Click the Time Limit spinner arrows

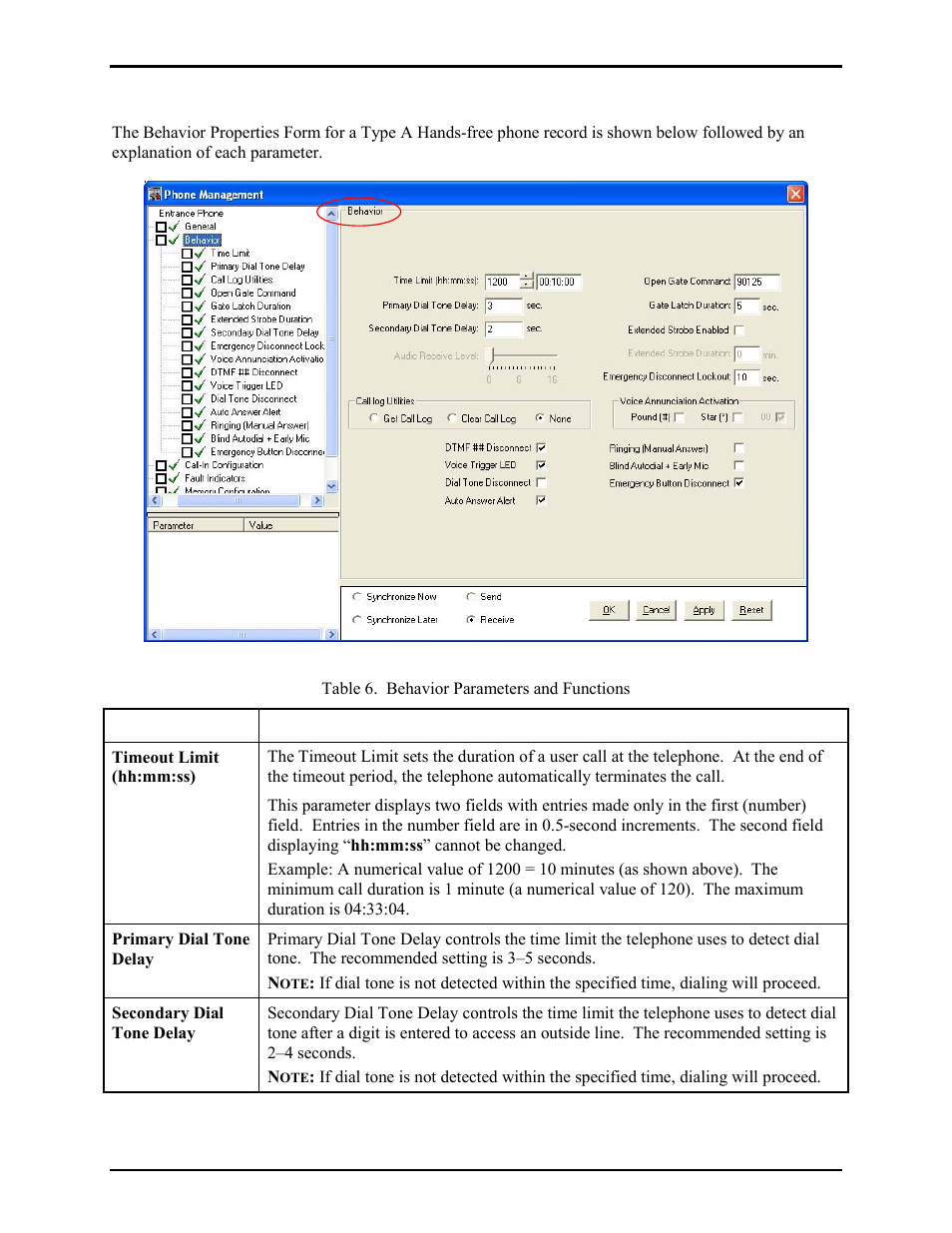[x=527, y=282]
